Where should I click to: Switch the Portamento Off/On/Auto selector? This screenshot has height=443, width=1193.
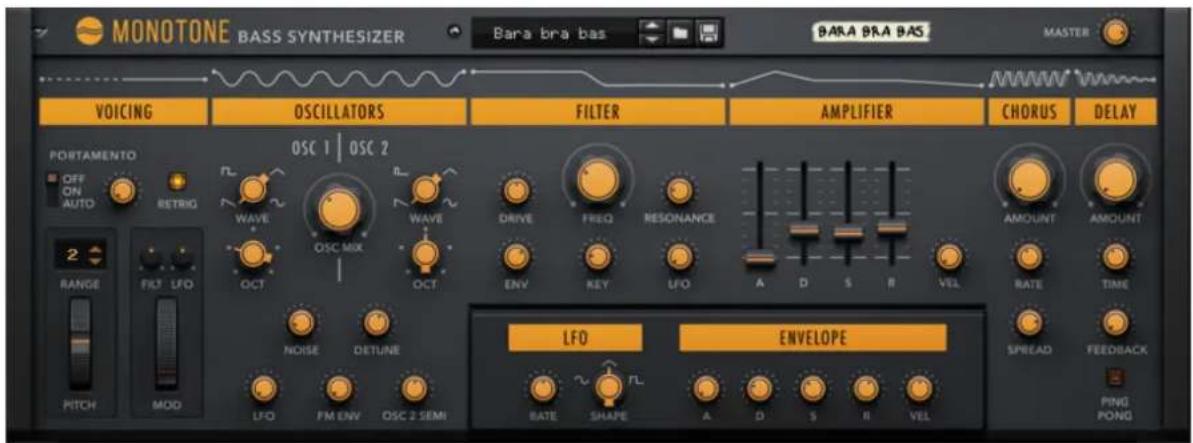point(52,190)
